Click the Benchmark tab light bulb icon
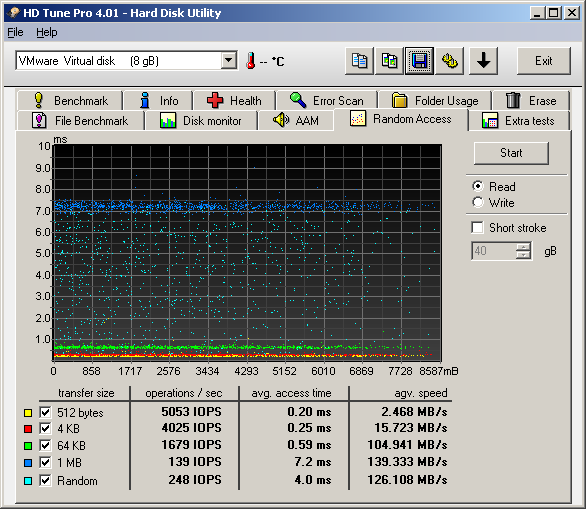This screenshot has width=586, height=509. pos(38,100)
